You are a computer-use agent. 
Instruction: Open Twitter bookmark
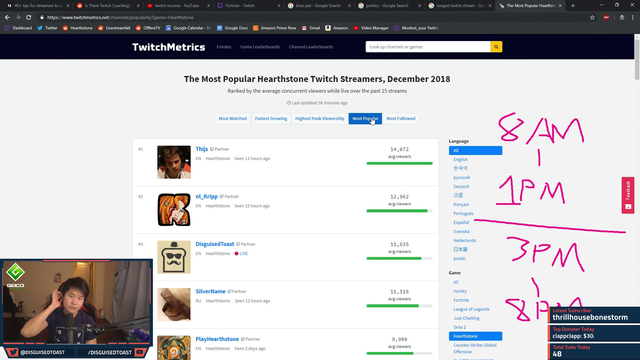pos(47,28)
